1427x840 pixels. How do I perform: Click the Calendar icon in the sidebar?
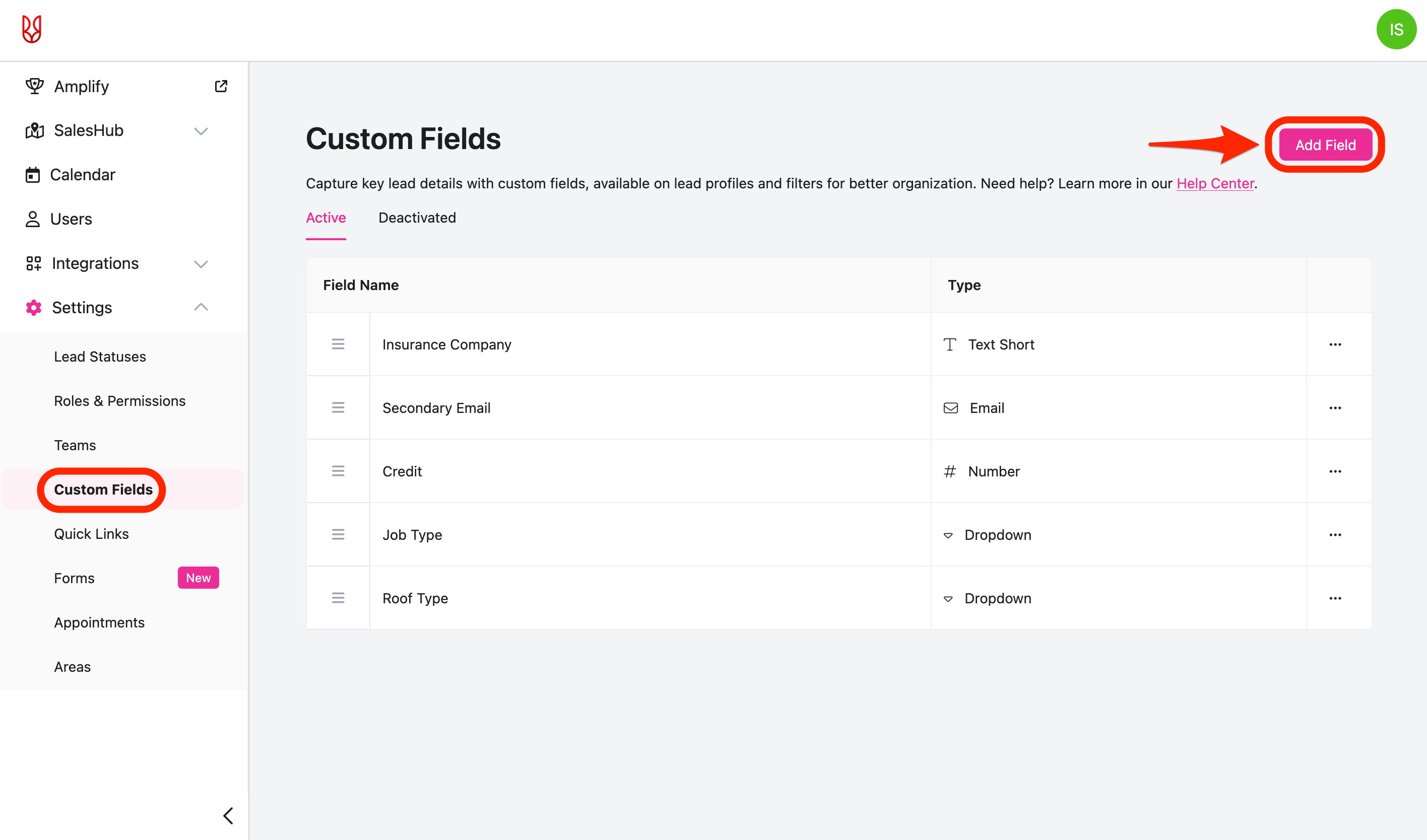(33, 175)
